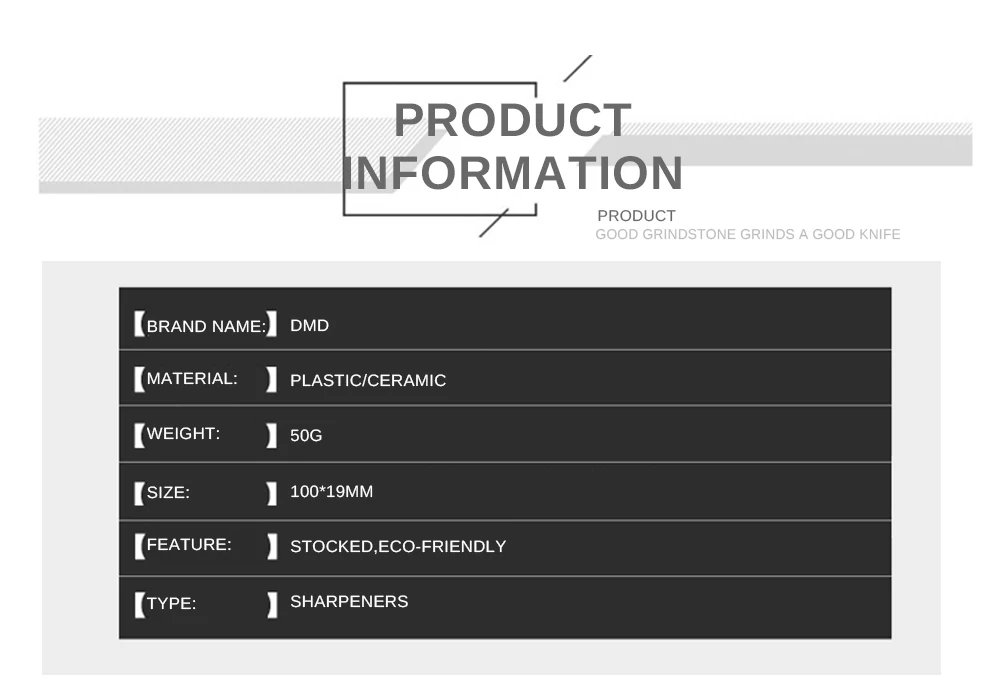This screenshot has height=679, width=1000.
Task: Click the diagonal slash below the heading
Action: point(494,222)
